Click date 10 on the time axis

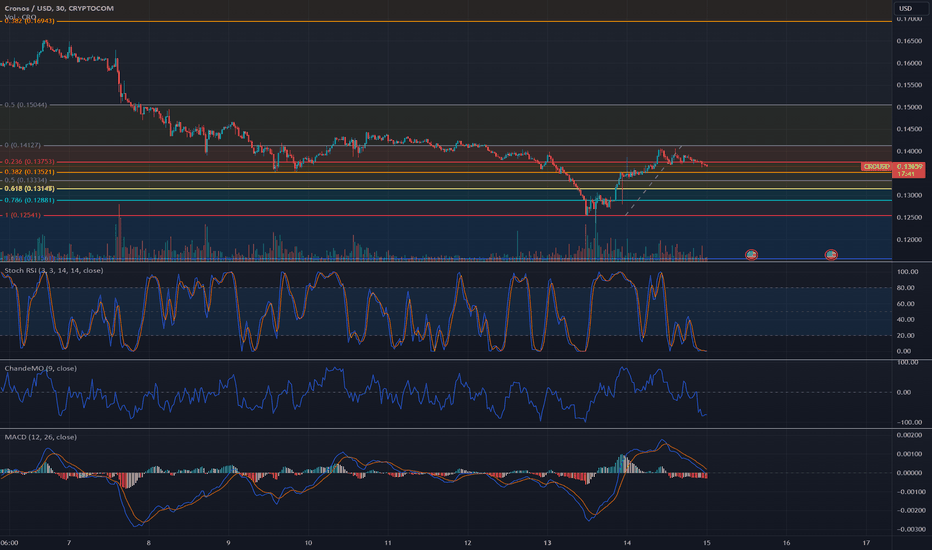pyautogui.click(x=308, y=543)
